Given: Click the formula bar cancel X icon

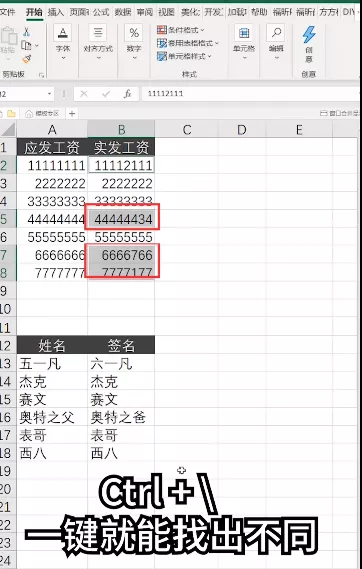Looking at the screenshot, I should [x=84, y=94].
